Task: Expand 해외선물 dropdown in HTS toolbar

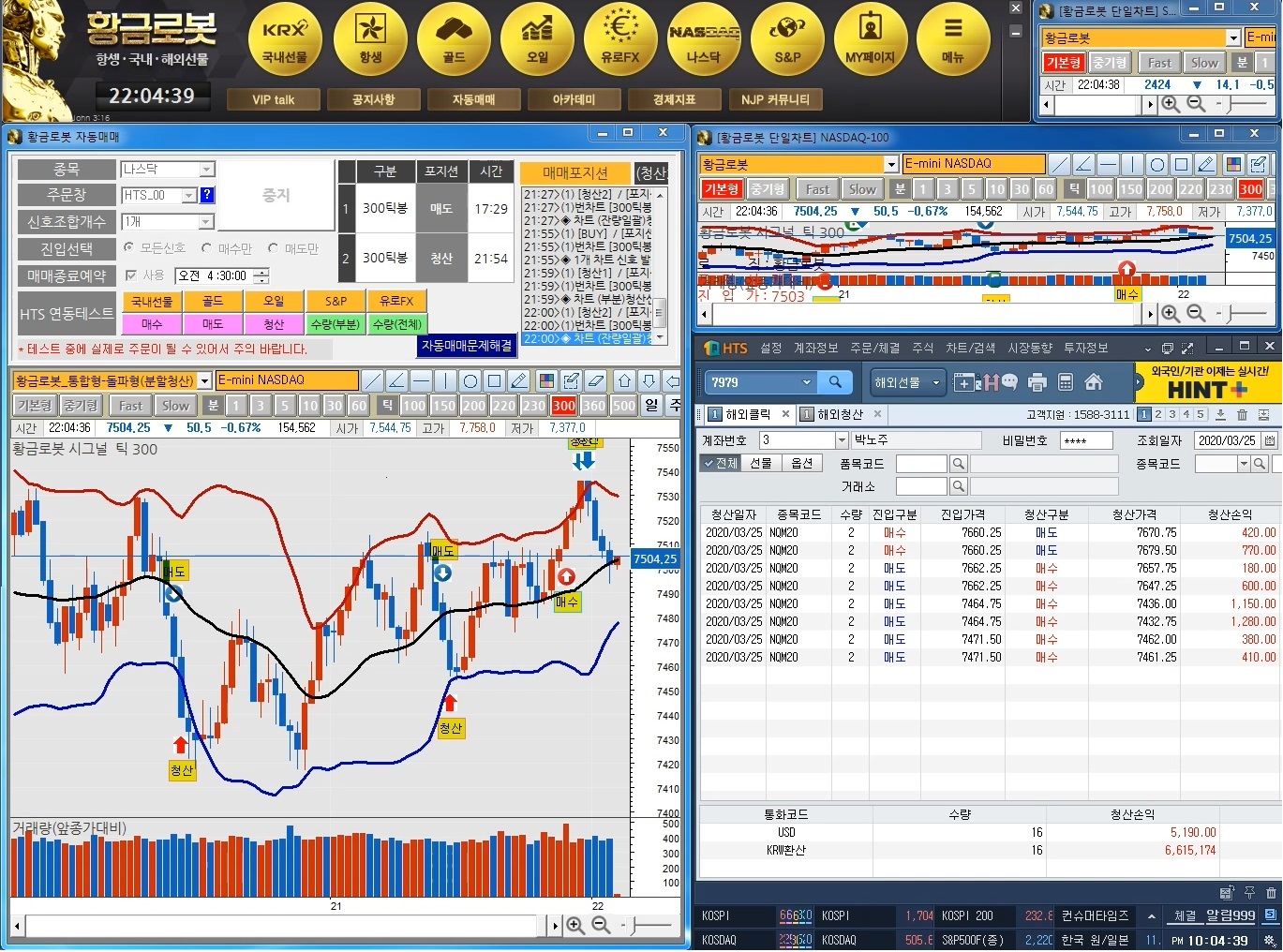Action: [935, 382]
